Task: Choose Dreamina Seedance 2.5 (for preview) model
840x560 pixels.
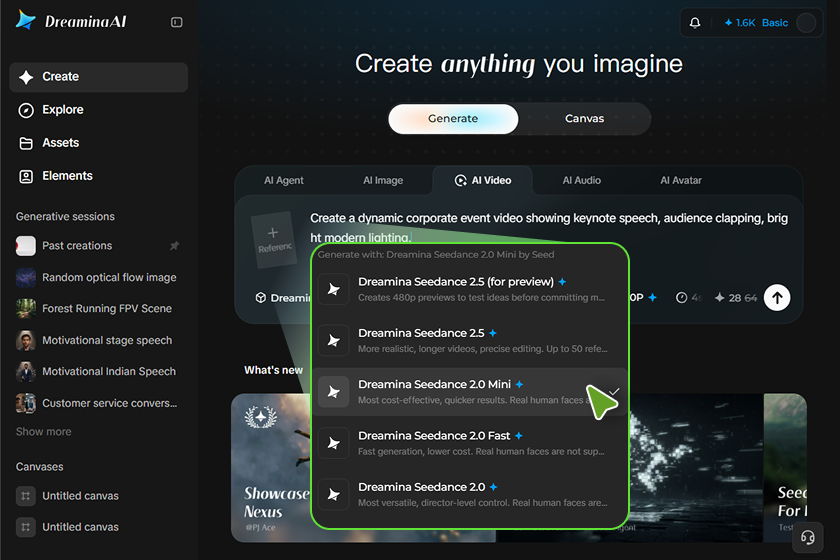Action: [x=469, y=289]
